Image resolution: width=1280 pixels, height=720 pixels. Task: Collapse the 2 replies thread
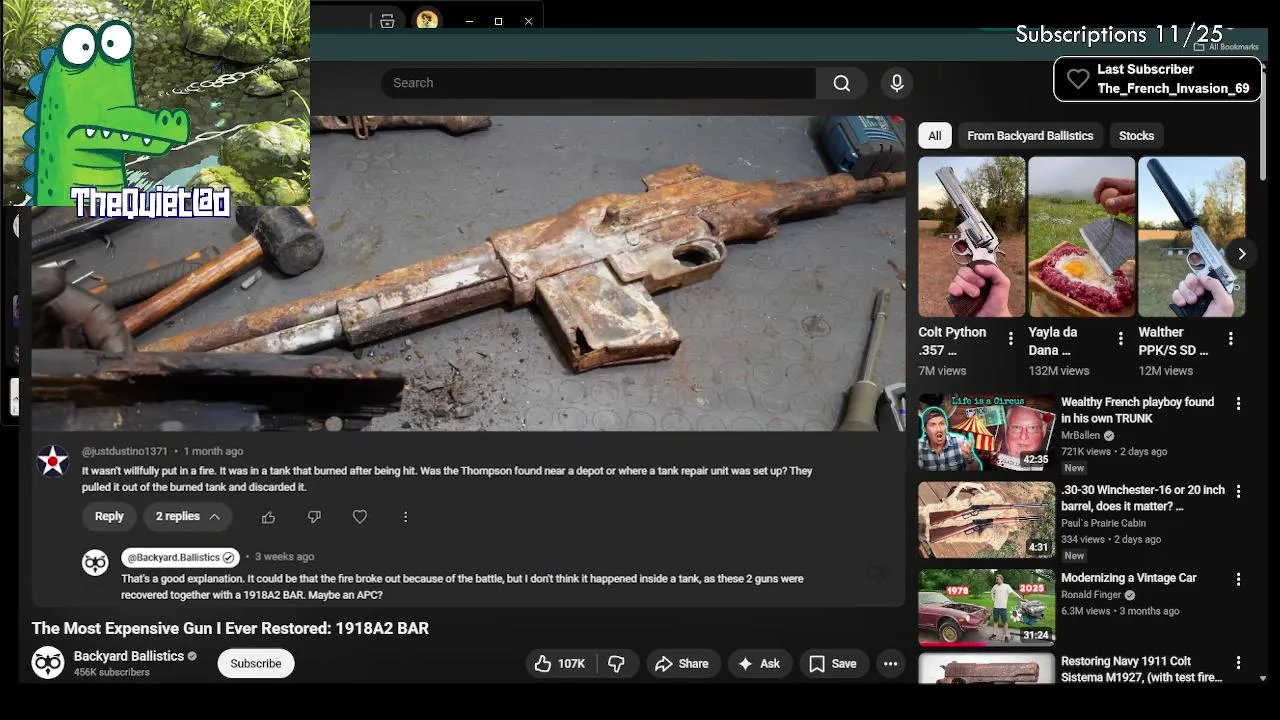click(187, 517)
